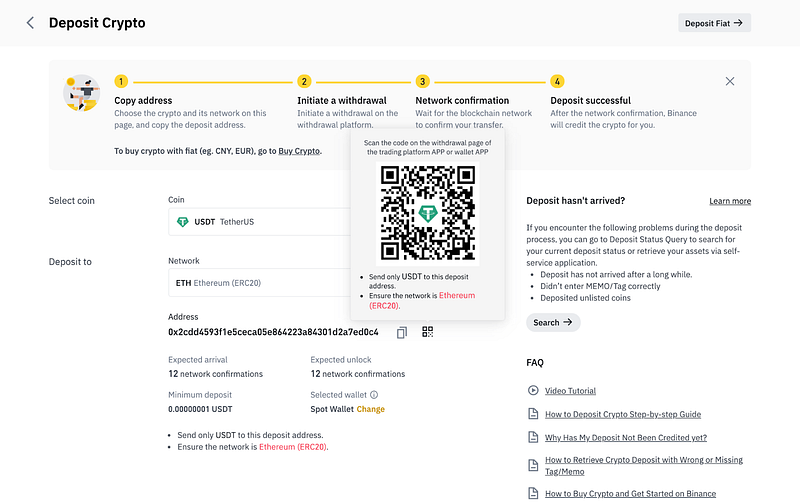Image resolution: width=800 pixels, height=504 pixels.
Task: Go back using the left arrow icon
Action: pyautogui.click(x=30, y=23)
